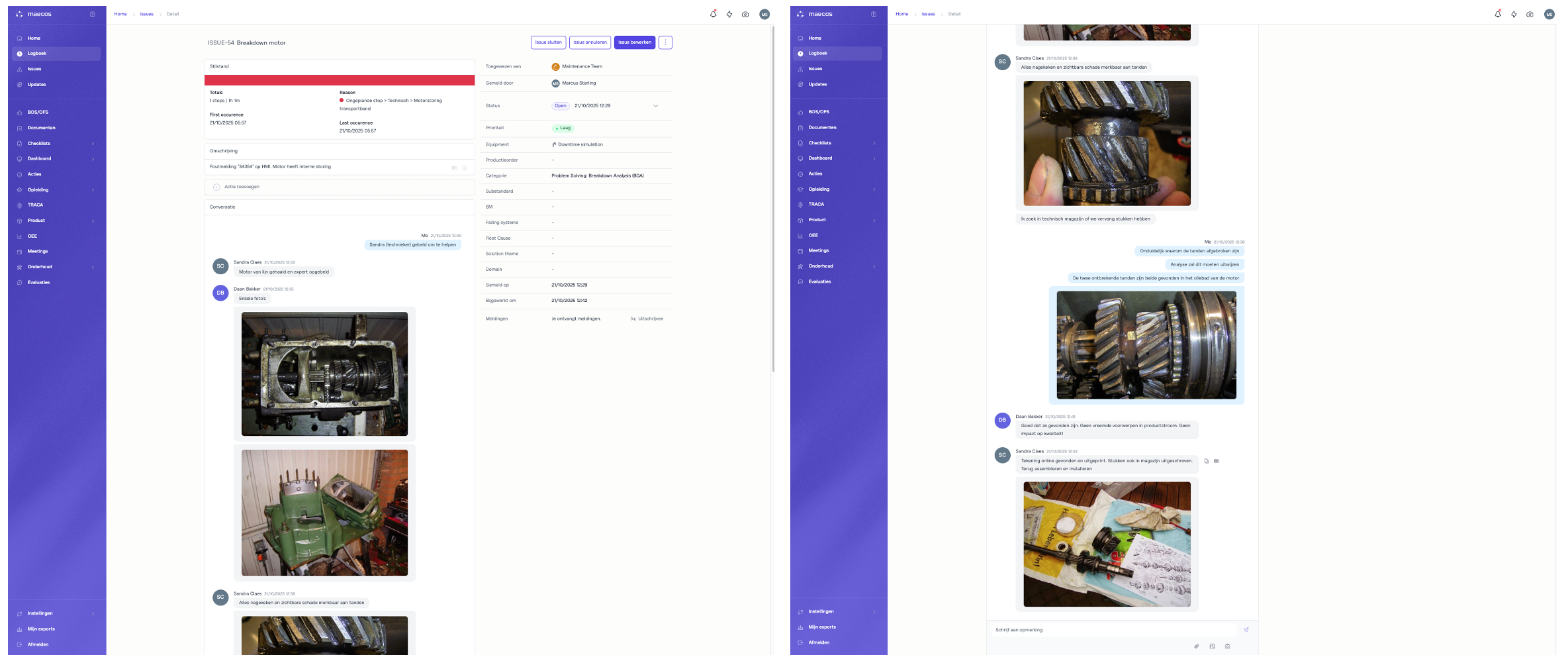Click the Issue sluiten button
Screen dimensions: 1568x663
(548, 42)
